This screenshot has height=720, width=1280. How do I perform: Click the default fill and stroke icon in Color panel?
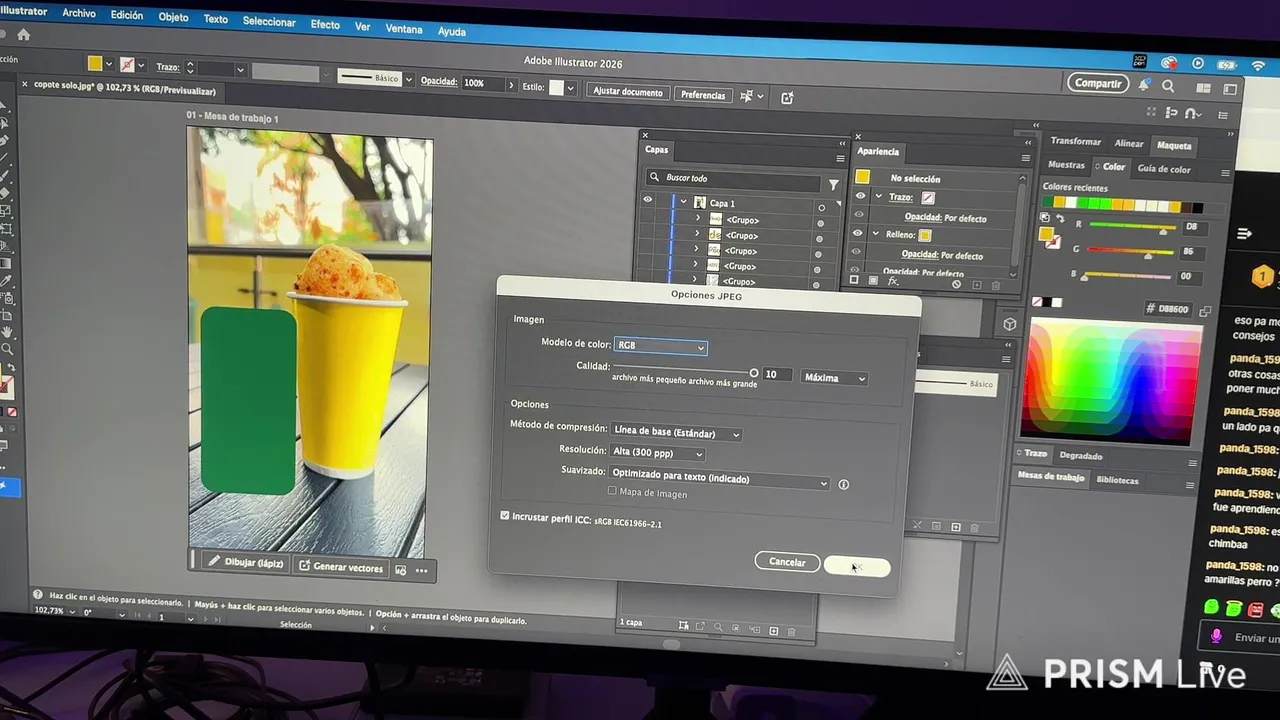click(1046, 217)
